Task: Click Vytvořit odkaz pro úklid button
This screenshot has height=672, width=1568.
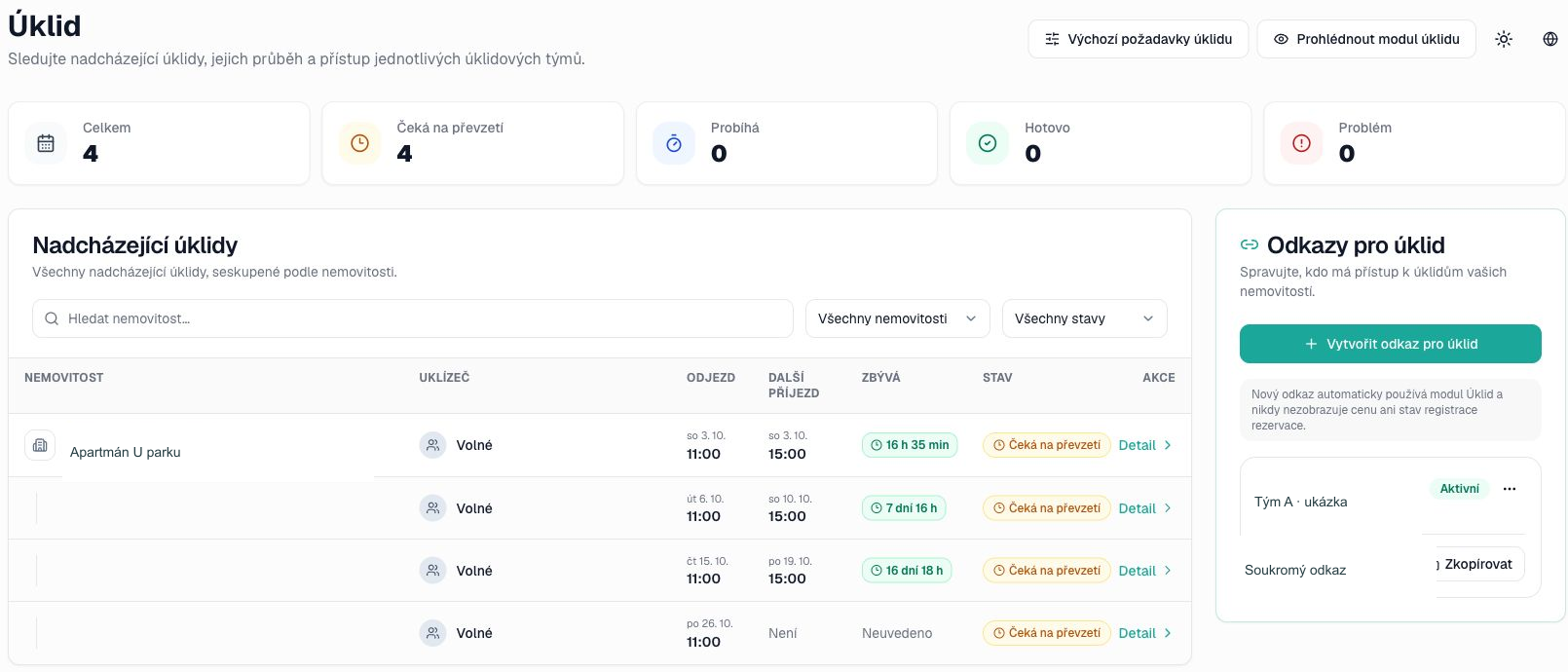Action: pyautogui.click(x=1391, y=344)
